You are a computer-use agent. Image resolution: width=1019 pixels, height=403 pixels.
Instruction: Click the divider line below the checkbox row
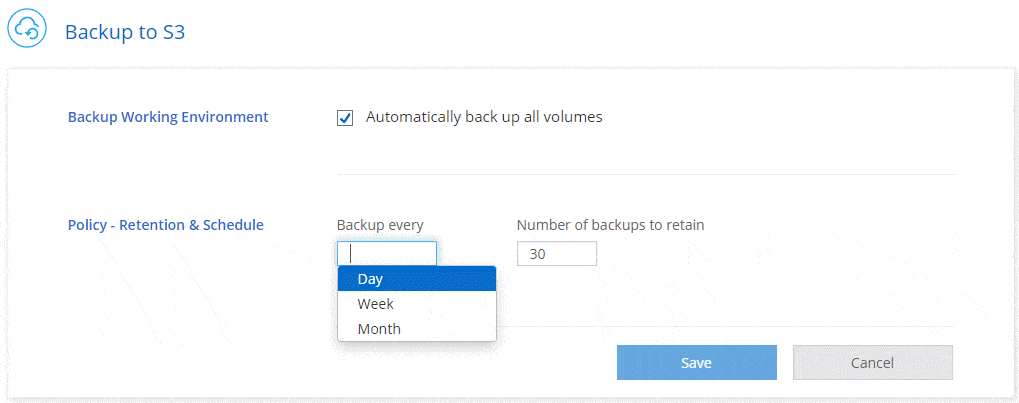(x=646, y=174)
